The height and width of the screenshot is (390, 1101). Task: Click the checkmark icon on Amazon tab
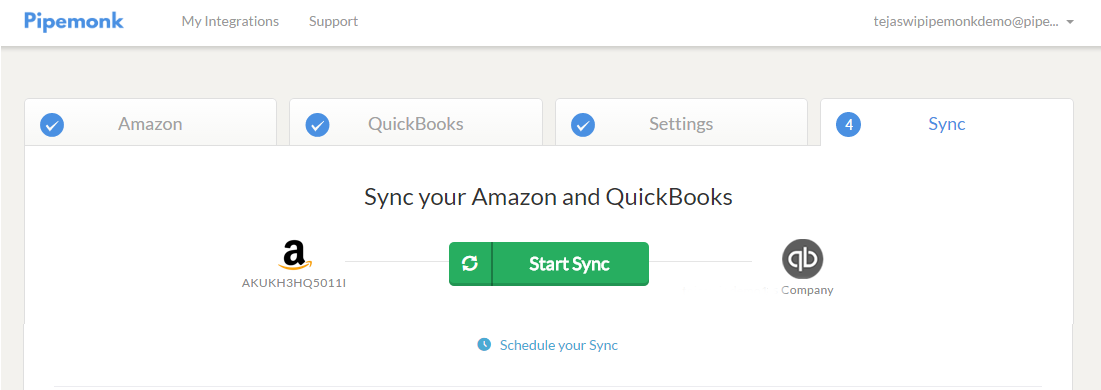pyautogui.click(x=53, y=125)
